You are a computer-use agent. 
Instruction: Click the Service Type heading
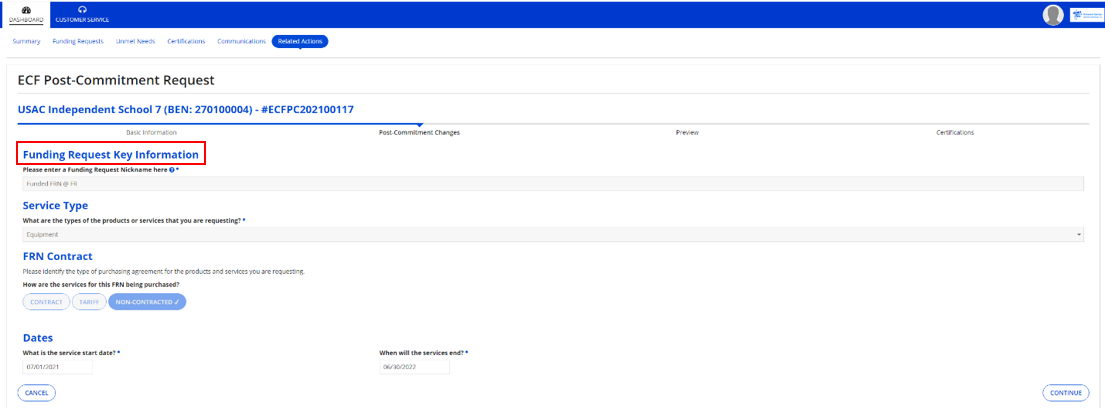click(x=55, y=206)
